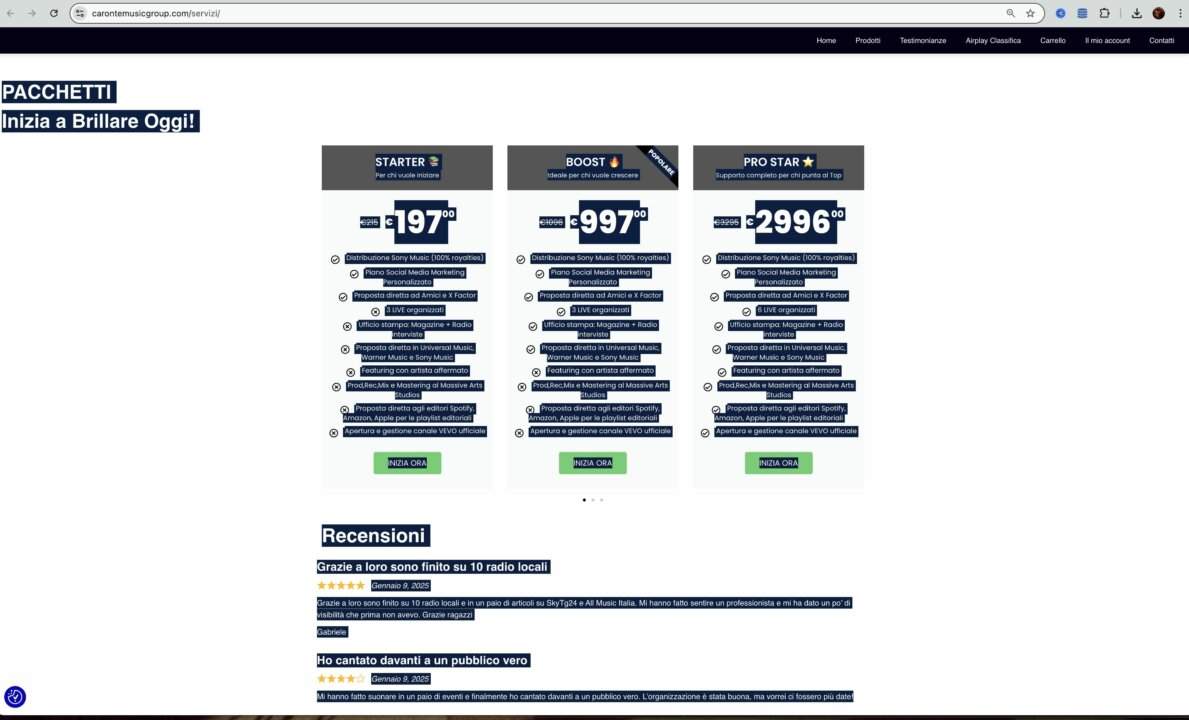Click INIZIA ORA under the PRO STAR package

pos(778,463)
